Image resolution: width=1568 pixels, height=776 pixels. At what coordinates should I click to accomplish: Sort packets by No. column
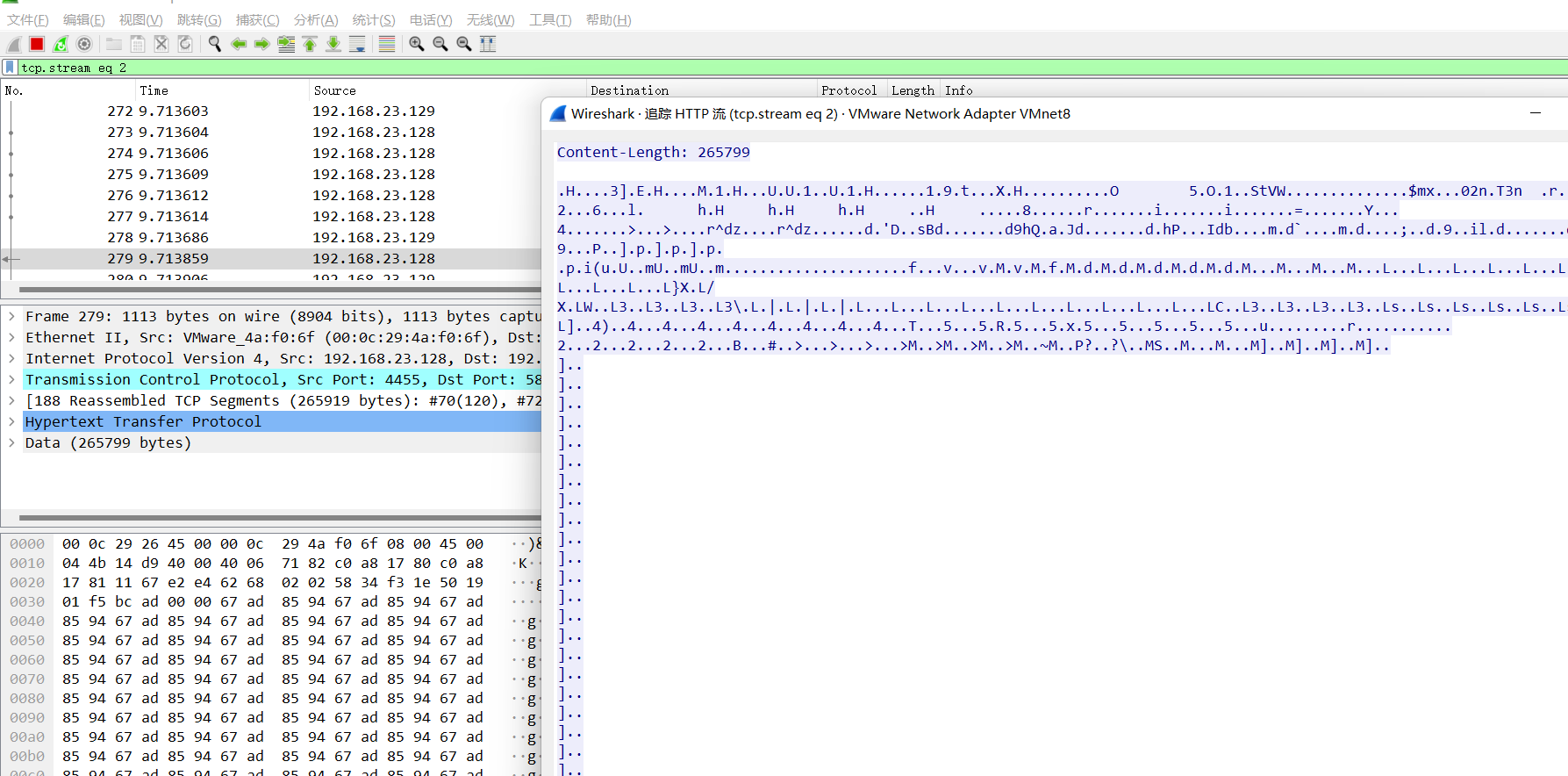(x=68, y=90)
